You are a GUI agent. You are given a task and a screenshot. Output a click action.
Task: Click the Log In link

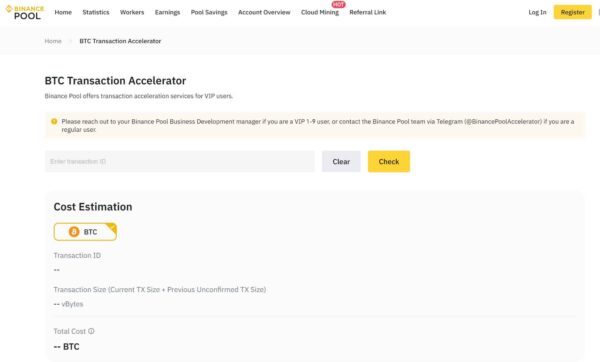(x=537, y=12)
